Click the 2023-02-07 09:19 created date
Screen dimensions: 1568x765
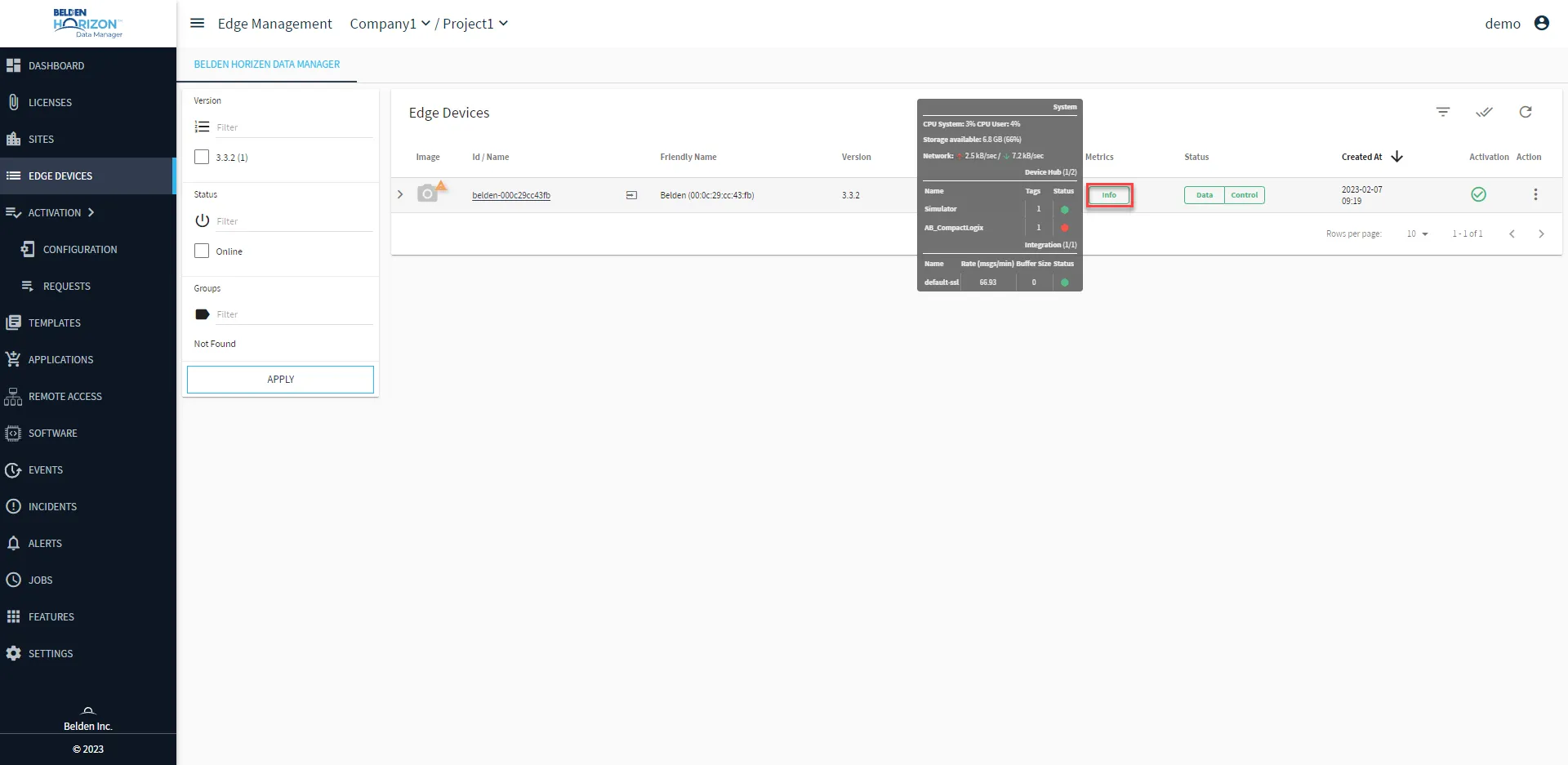tap(1362, 195)
